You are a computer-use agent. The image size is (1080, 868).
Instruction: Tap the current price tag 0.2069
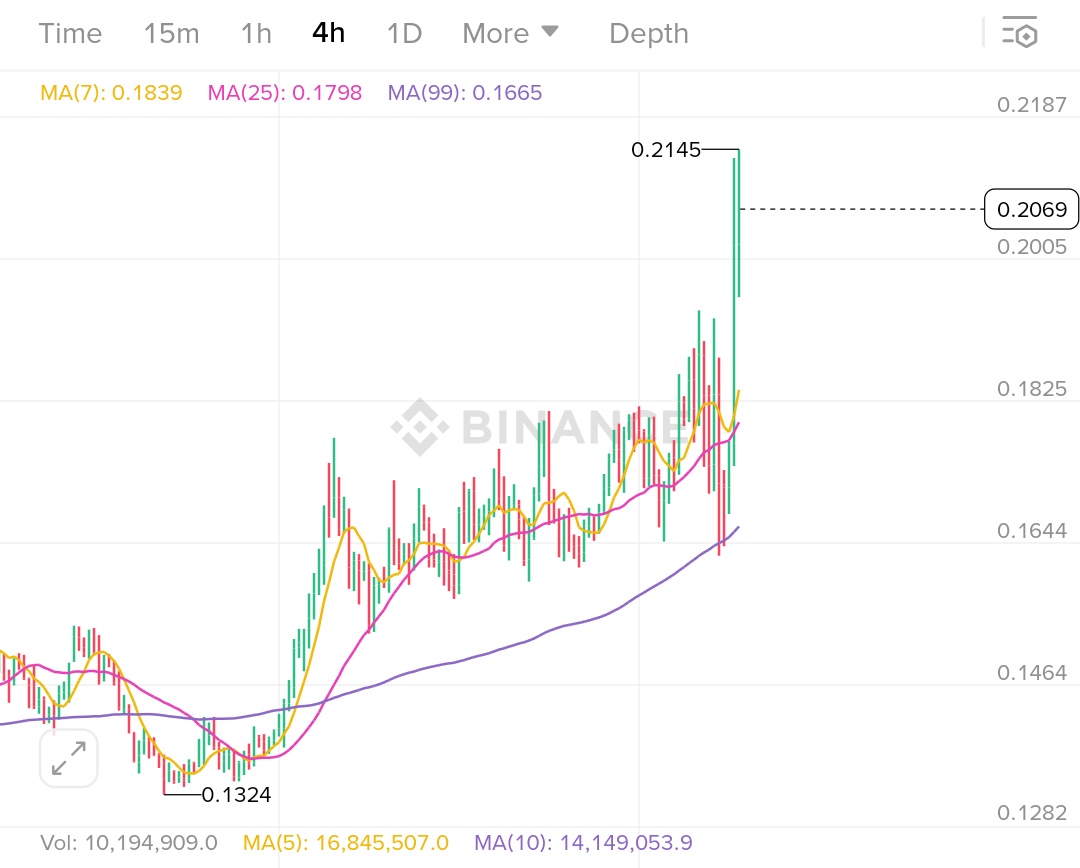[1031, 209]
